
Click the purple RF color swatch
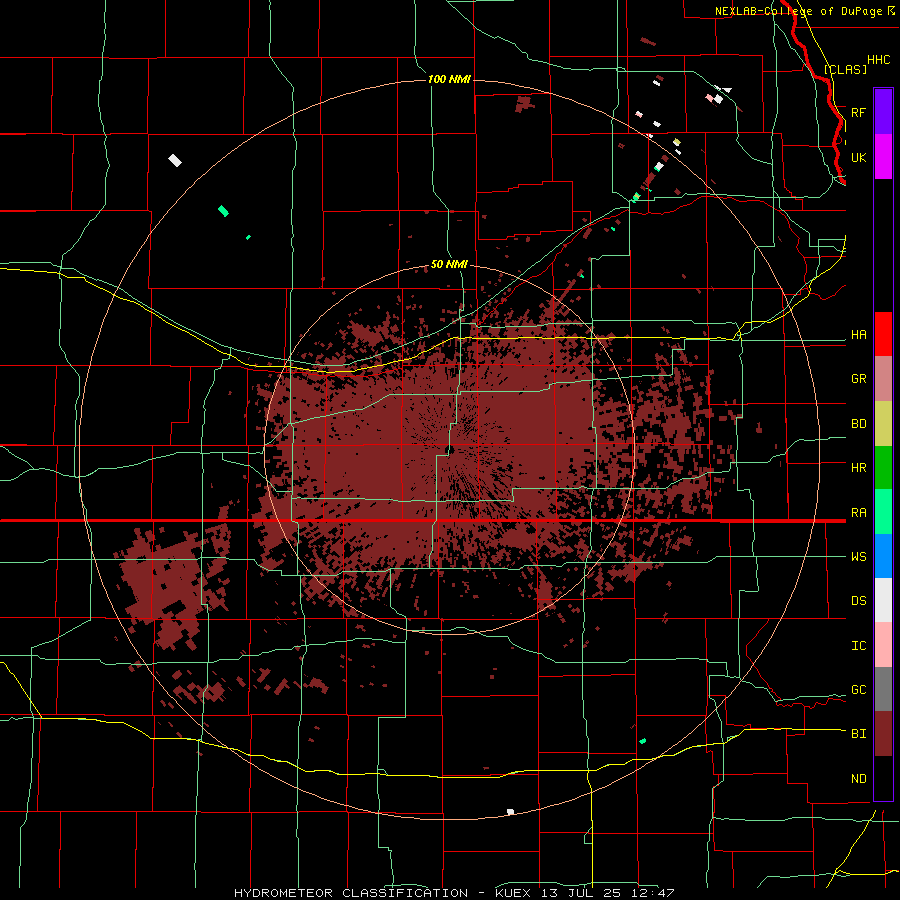pos(883,112)
